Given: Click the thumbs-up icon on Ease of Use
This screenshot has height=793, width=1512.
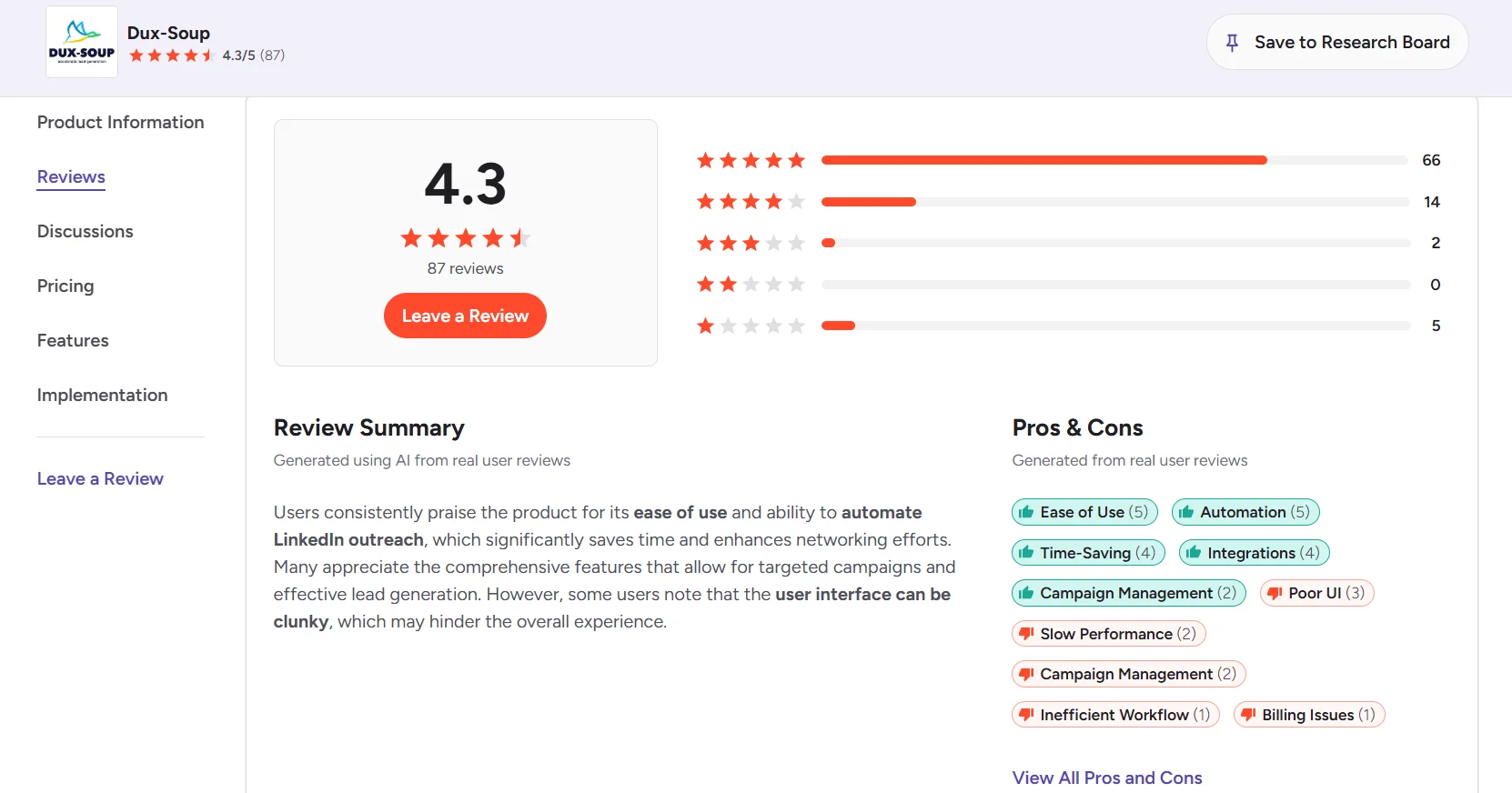Looking at the screenshot, I should (x=1026, y=512).
